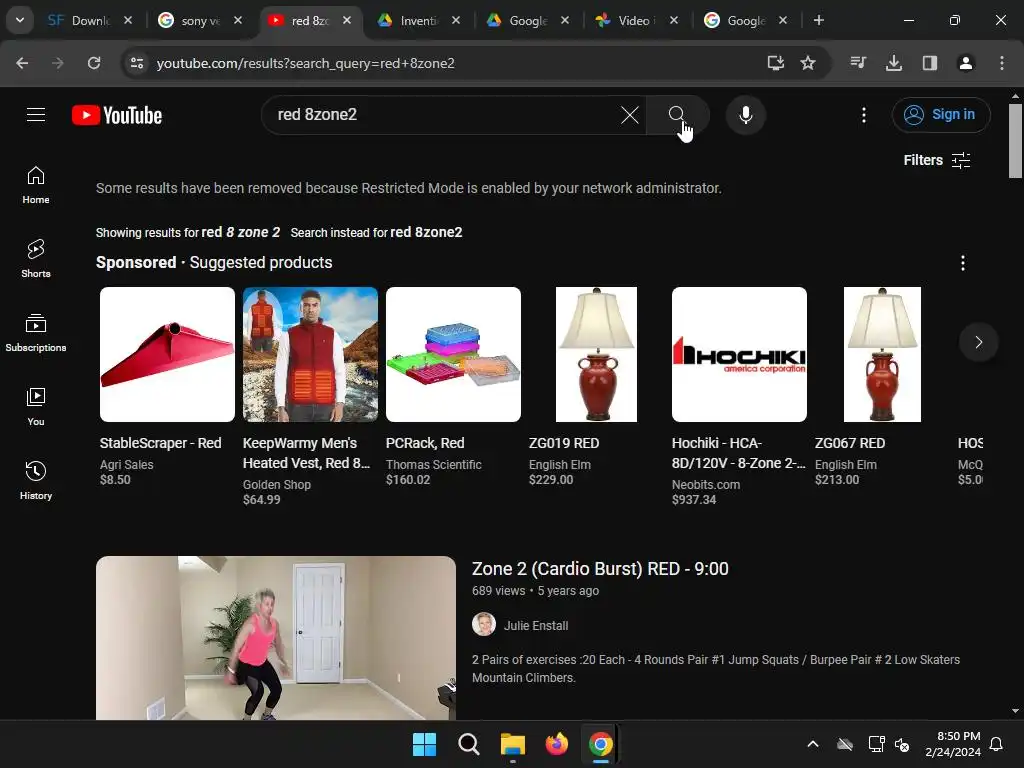Bookmark this page with star icon
The height and width of the screenshot is (768, 1024).
808,63
